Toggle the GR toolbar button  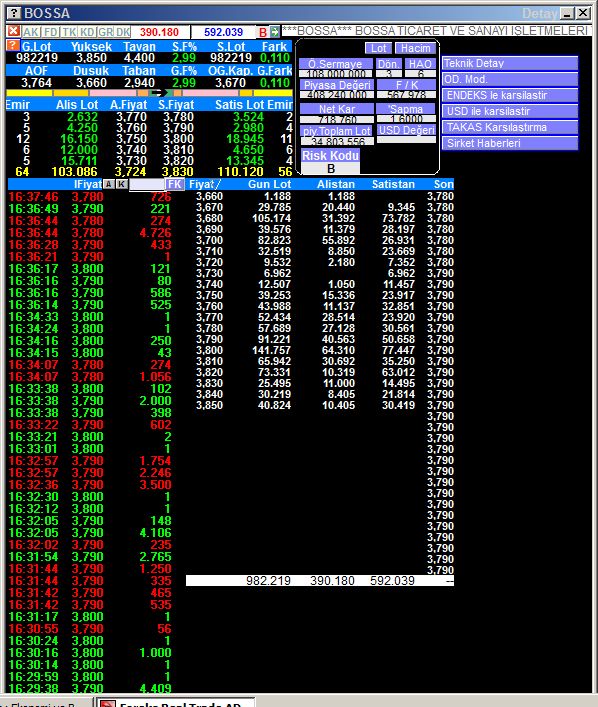106,32
